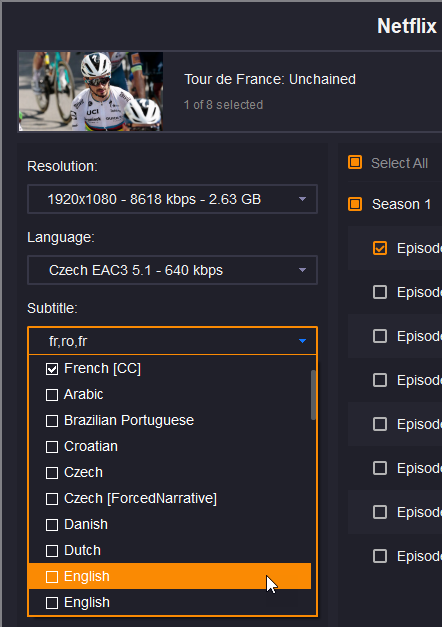
Task: Check the Dutch subtitle checkbox
Action: (x=52, y=551)
